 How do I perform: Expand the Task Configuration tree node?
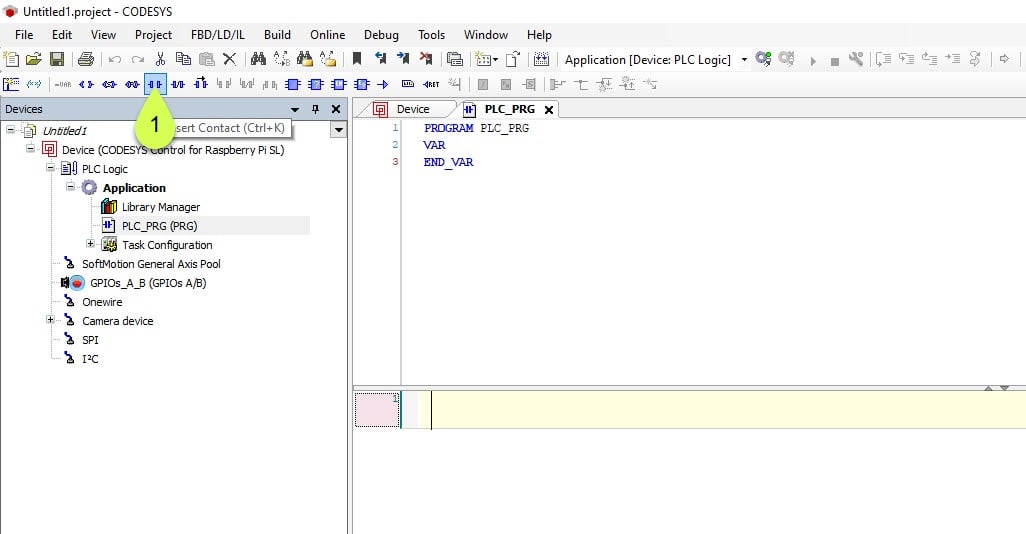pos(90,244)
